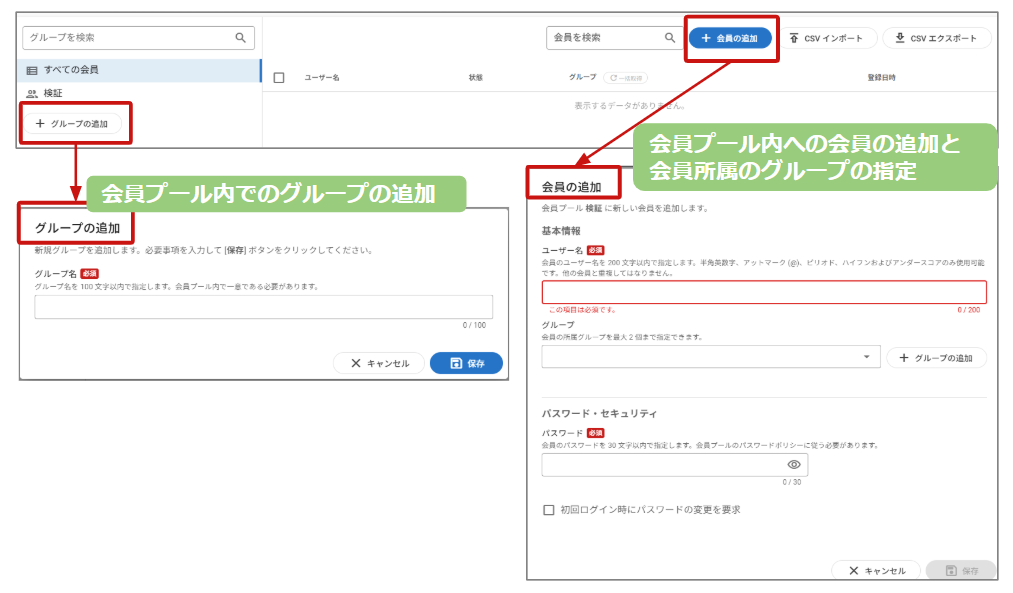Viewport: 1013px width, 593px height.
Task: Click the グループ名 text input field
Action: [263, 307]
